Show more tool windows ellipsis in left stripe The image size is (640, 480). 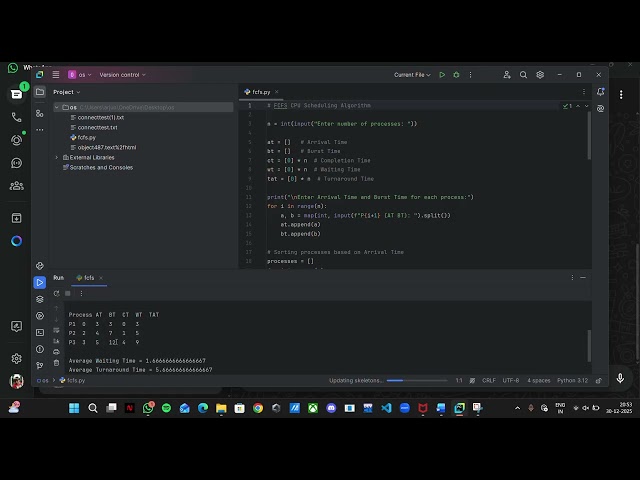click(x=40, y=130)
